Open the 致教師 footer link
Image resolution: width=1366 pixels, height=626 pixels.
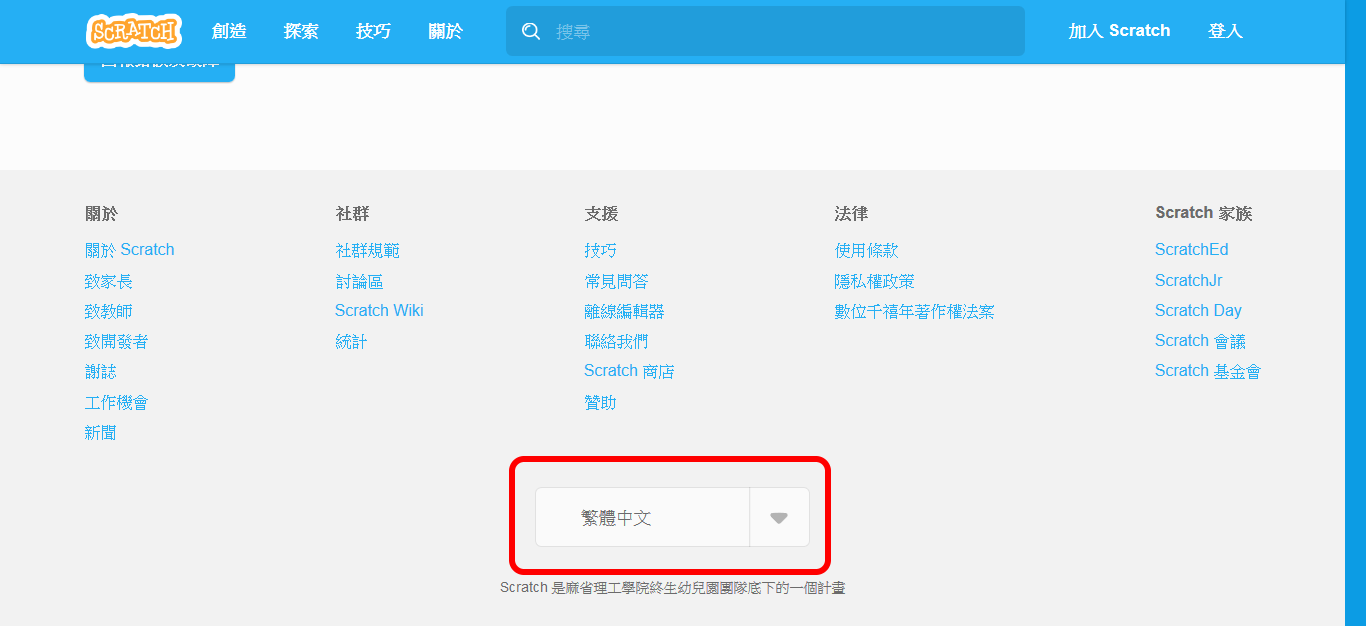pos(109,311)
